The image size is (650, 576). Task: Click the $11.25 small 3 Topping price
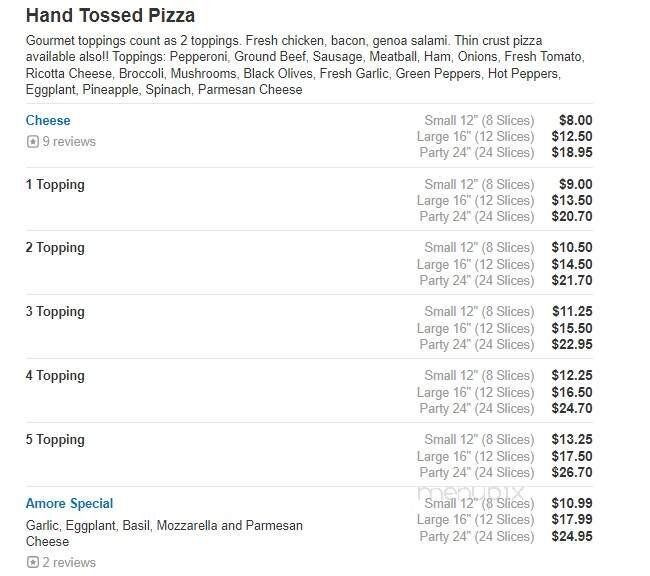coord(571,312)
